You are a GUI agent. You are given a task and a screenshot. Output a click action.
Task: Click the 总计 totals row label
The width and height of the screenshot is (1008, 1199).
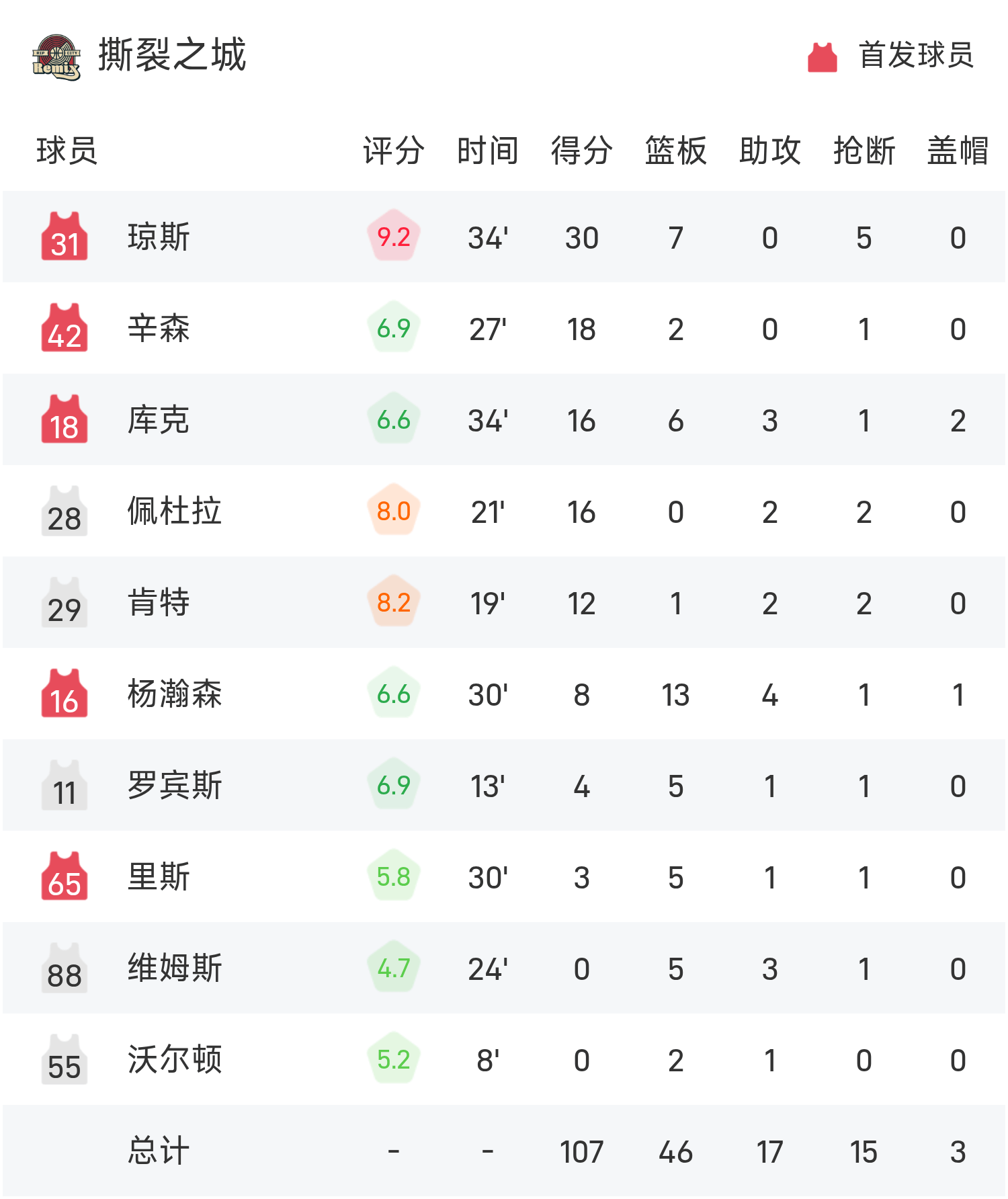tap(159, 1151)
